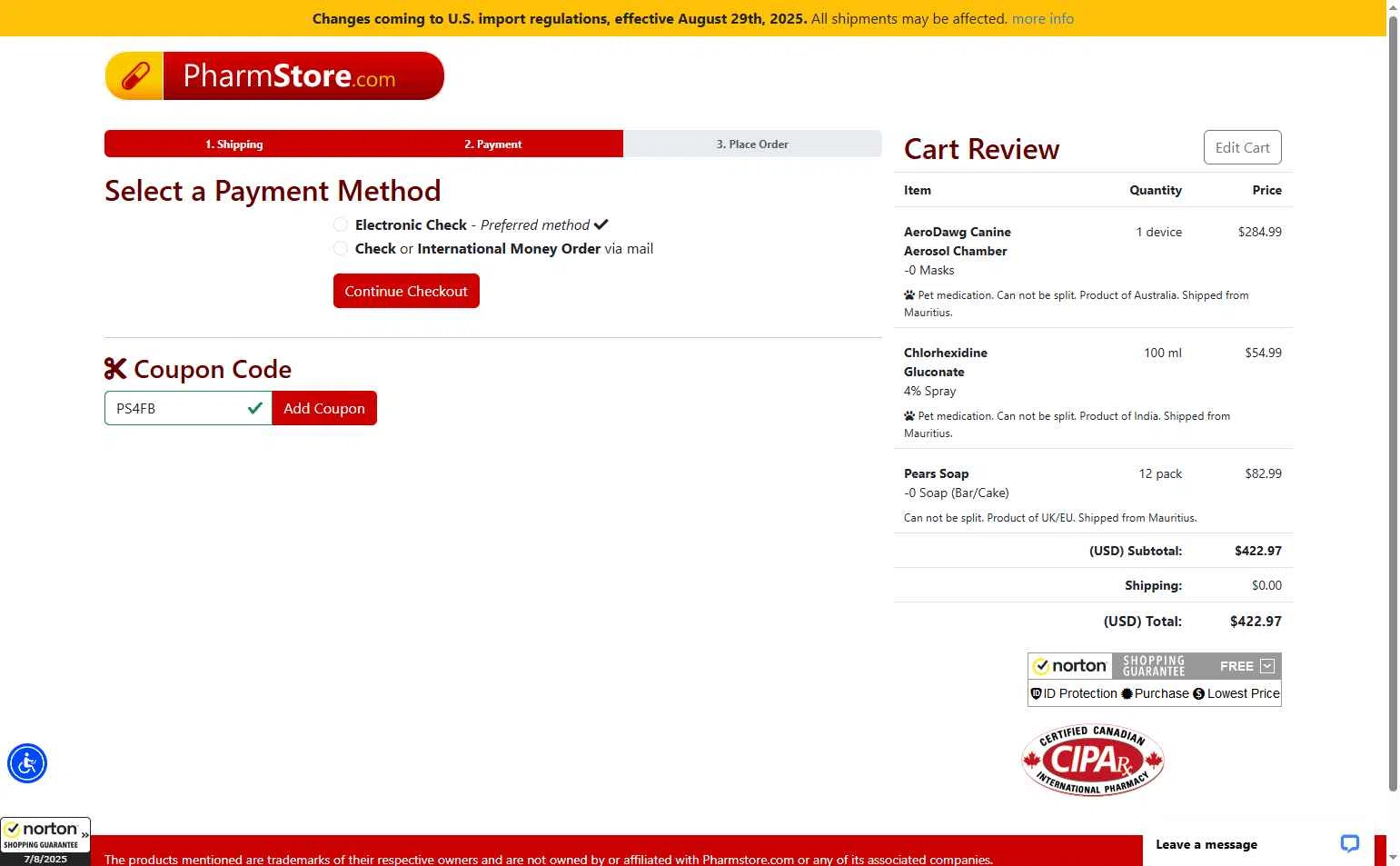The height and width of the screenshot is (866, 1400).
Task: Click the Quantity column header
Action: click(1156, 190)
